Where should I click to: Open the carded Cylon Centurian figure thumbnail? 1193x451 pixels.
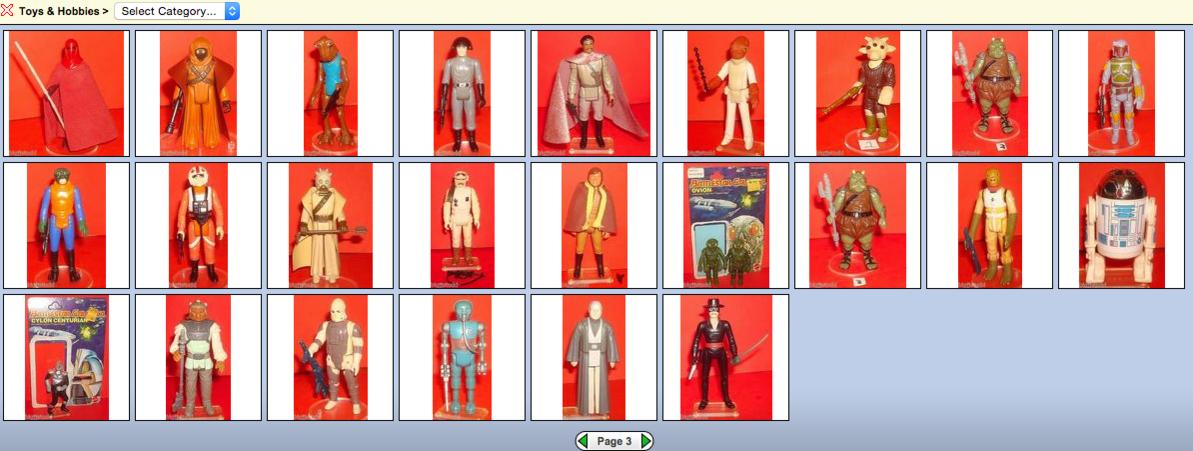click(66, 357)
